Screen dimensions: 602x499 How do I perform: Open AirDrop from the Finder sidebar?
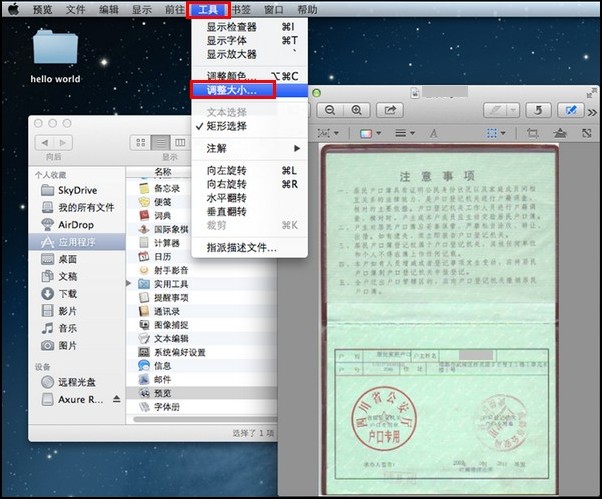[74, 225]
